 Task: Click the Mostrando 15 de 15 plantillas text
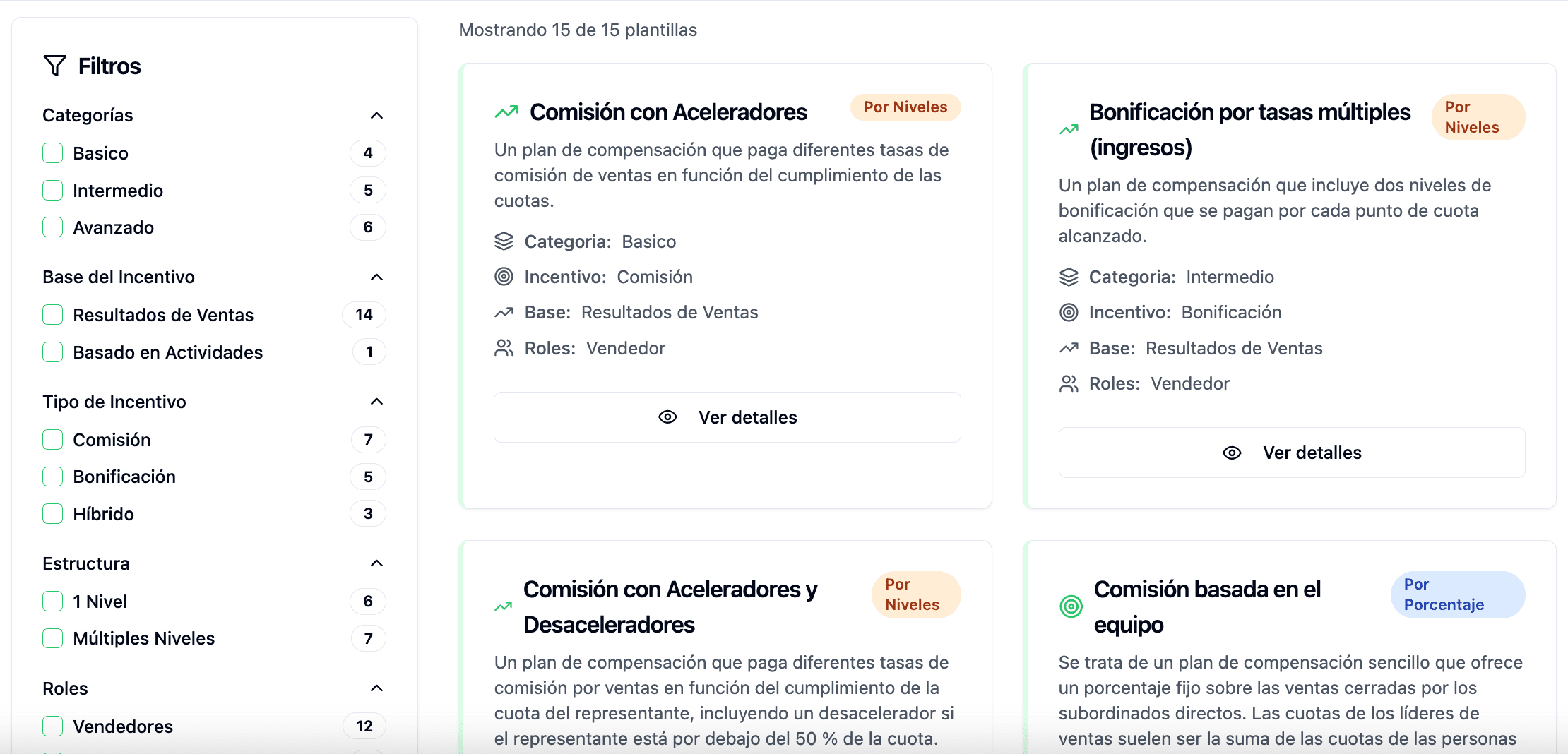click(x=578, y=30)
